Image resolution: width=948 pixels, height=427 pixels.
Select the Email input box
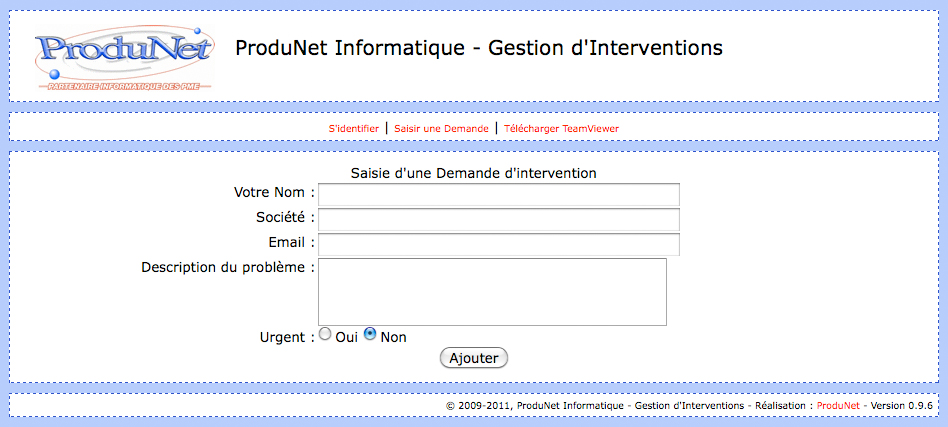point(499,244)
